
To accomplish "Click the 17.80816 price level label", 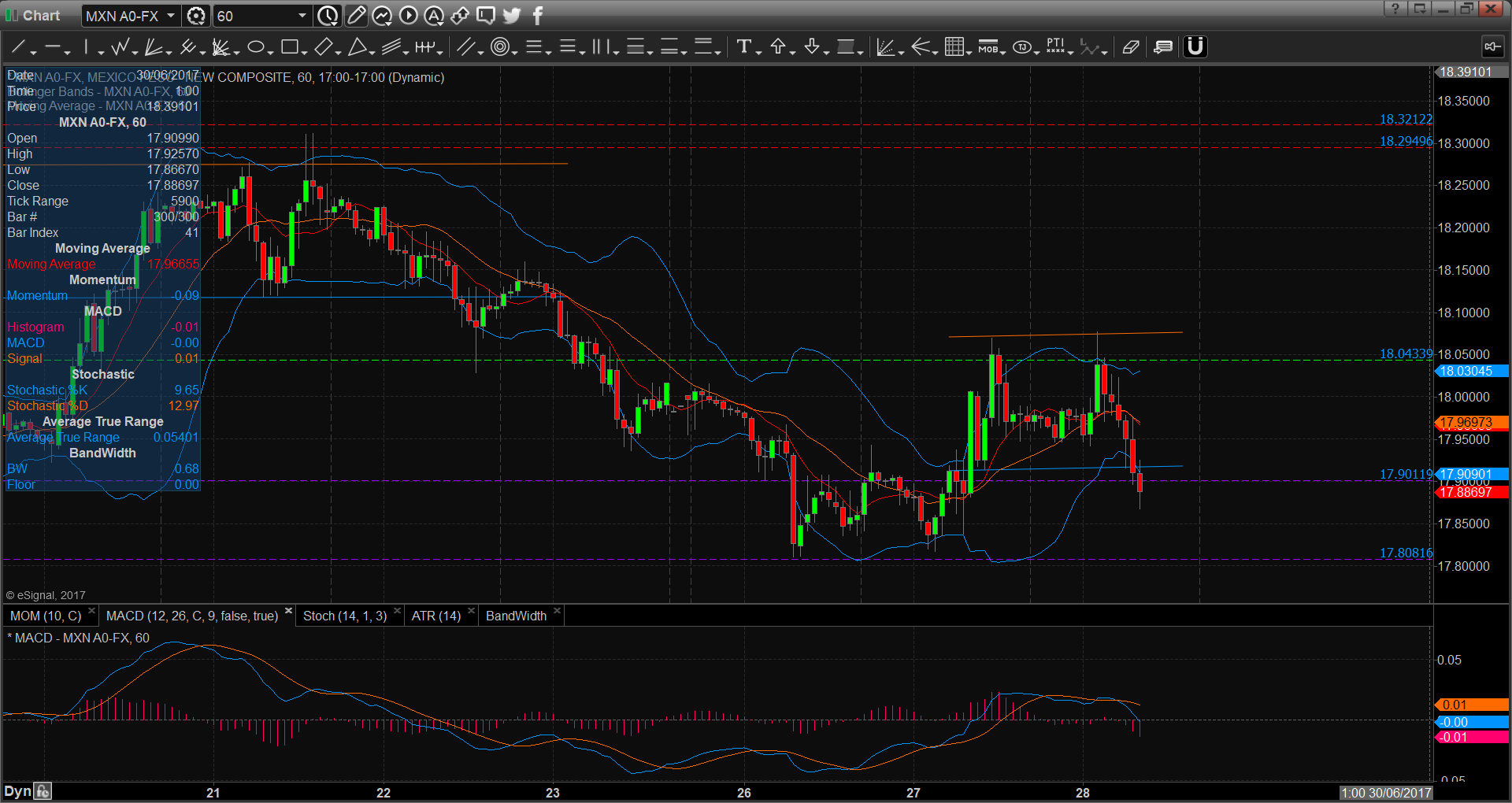I will click(1406, 553).
